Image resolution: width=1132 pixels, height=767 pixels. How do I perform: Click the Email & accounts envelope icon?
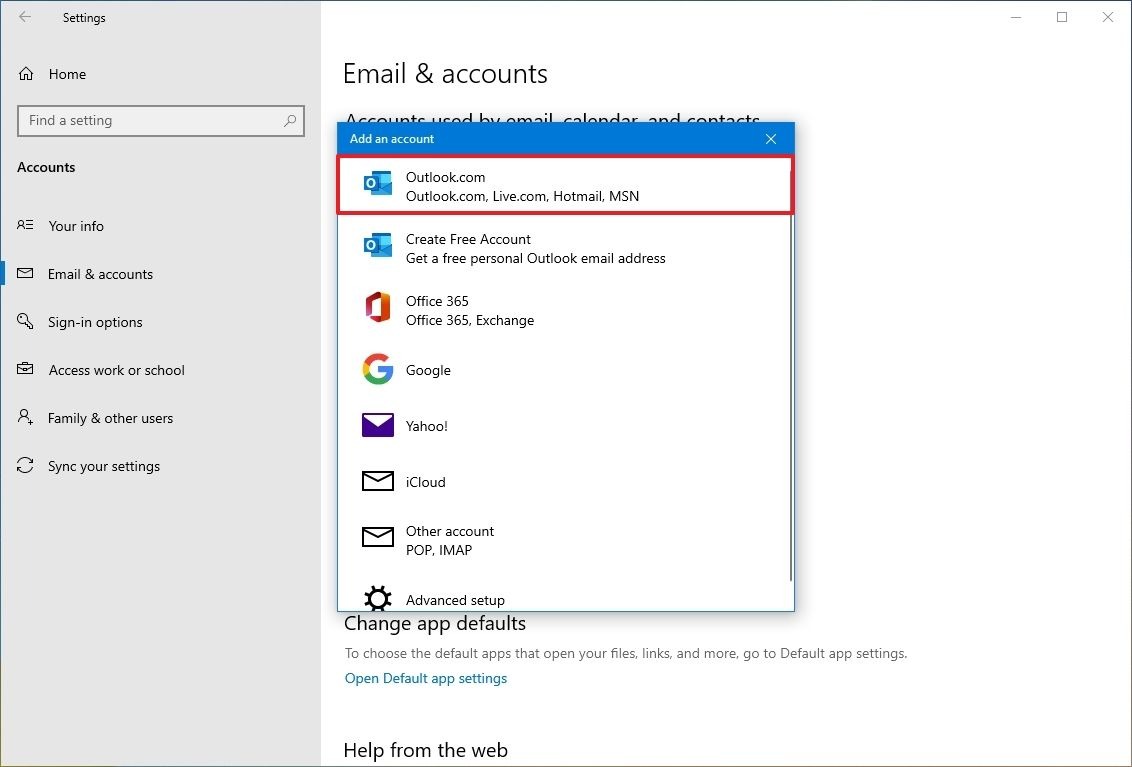point(25,274)
